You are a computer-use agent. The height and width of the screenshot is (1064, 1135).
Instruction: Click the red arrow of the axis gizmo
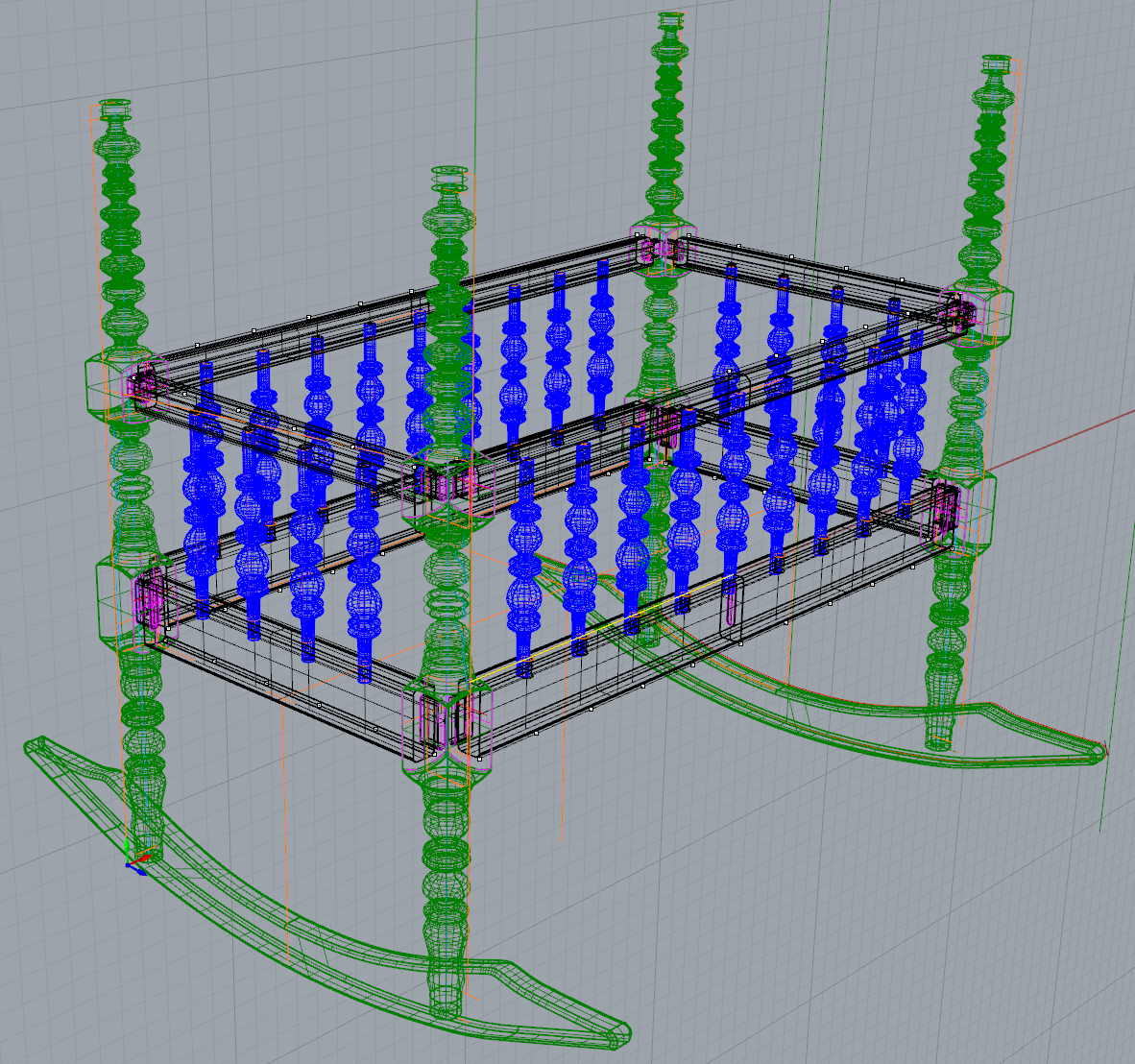(143, 856)
